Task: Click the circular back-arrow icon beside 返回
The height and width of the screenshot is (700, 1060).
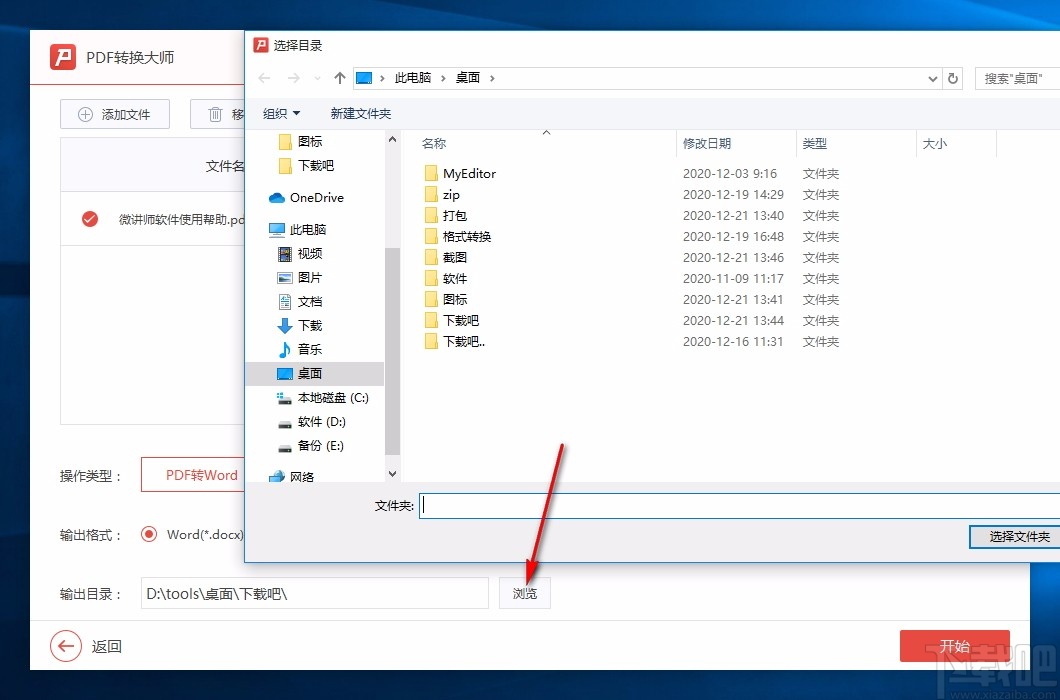Action: 65,647
